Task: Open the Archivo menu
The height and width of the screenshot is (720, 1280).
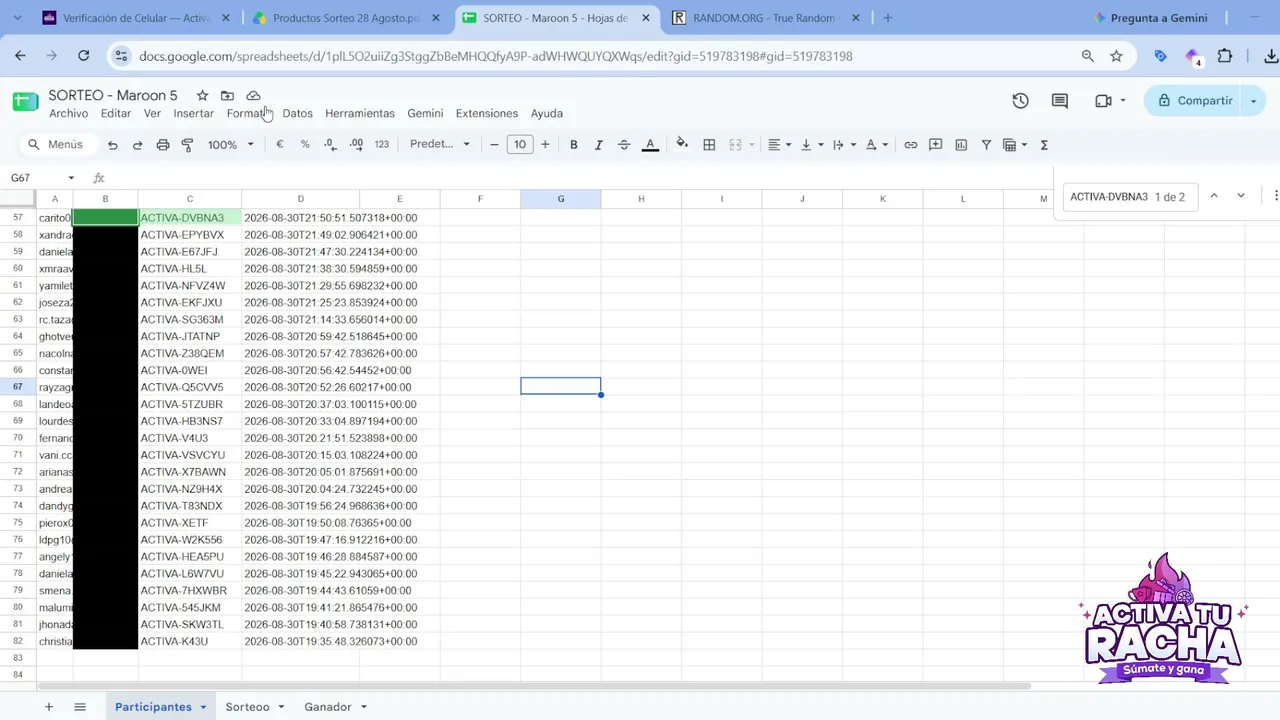Action: (69, 114)
